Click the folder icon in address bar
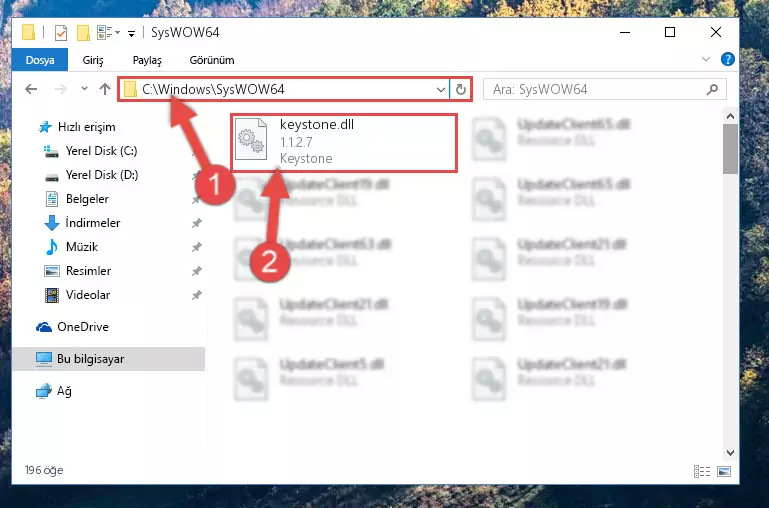This screenshot has height=508, width=769. coord(130,89)
